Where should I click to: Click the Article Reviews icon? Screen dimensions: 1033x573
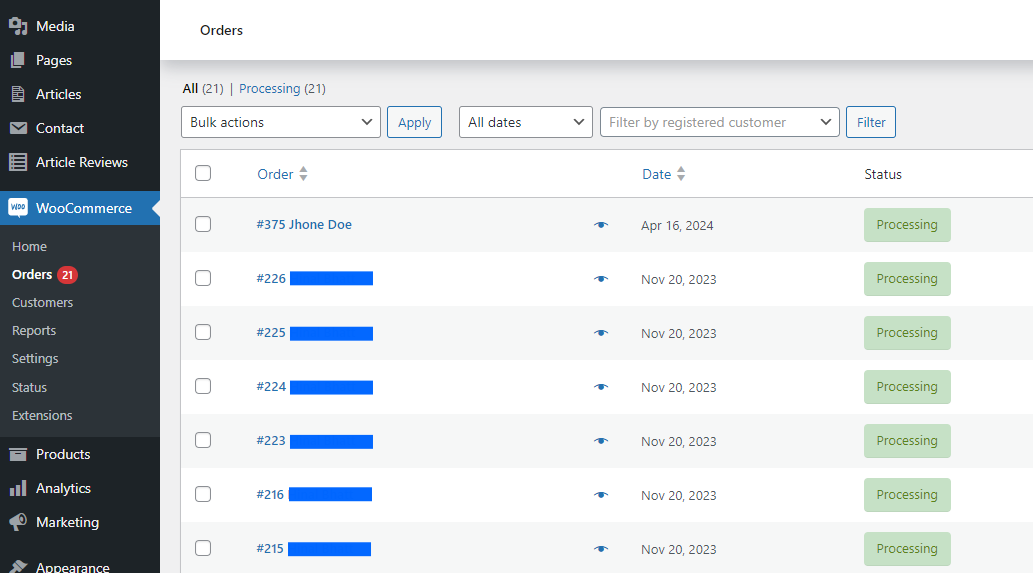[x=18, y=162]
